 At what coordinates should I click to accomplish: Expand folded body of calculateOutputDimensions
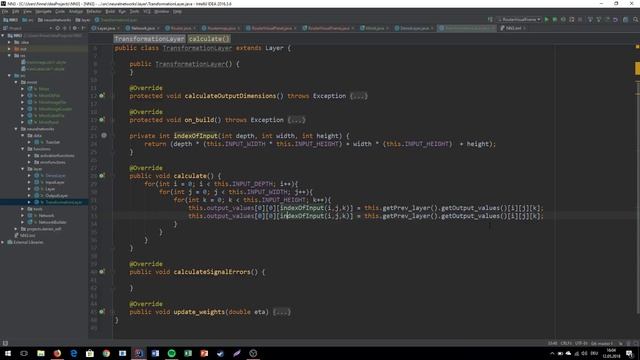pos(359,96)
